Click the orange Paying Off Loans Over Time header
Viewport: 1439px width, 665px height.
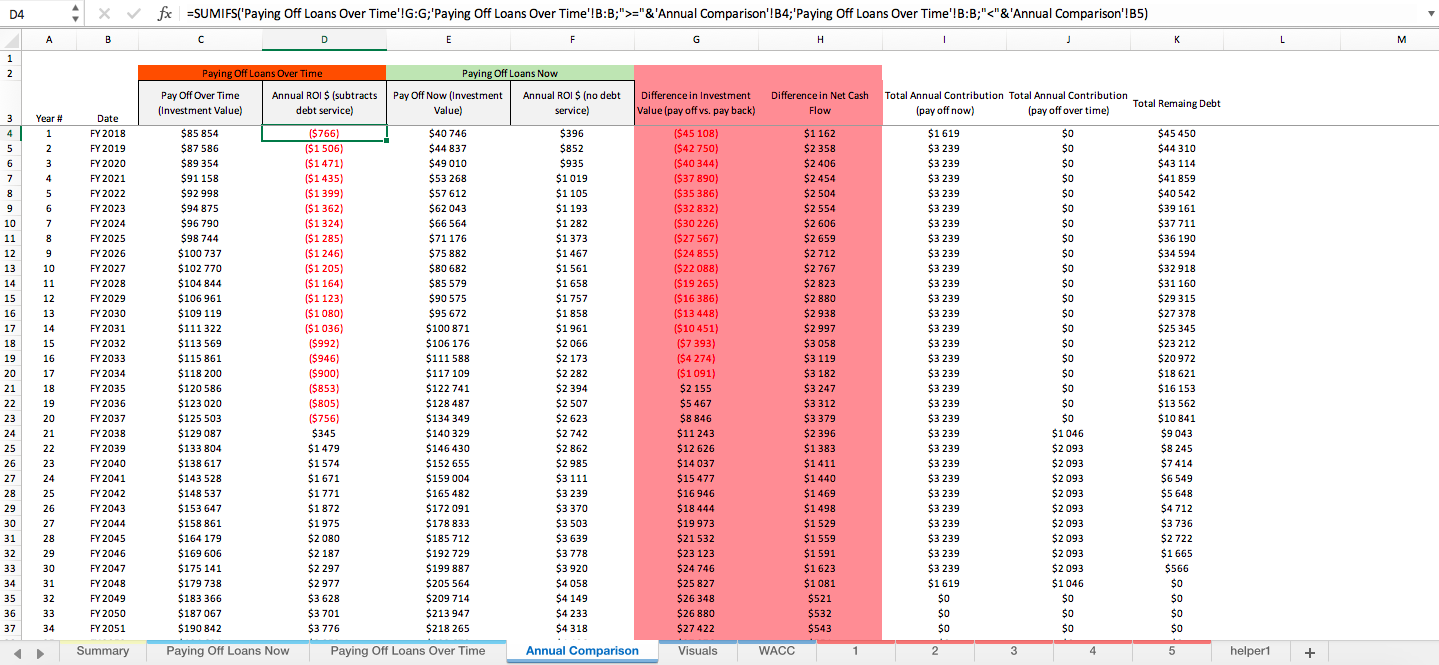[x=262, y=73]
